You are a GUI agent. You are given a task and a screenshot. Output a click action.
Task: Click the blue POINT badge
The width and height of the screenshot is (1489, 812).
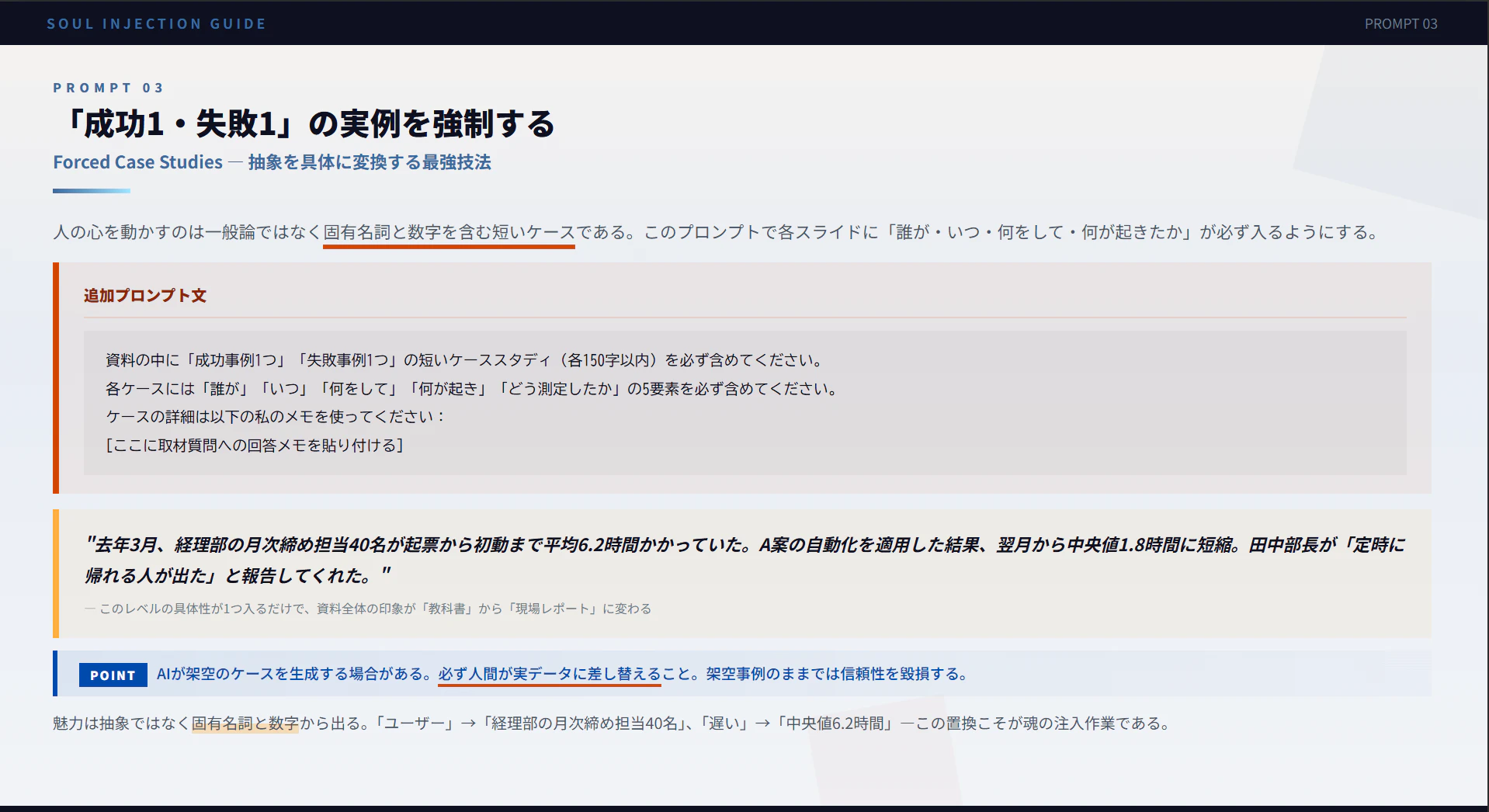pos(113,675)
